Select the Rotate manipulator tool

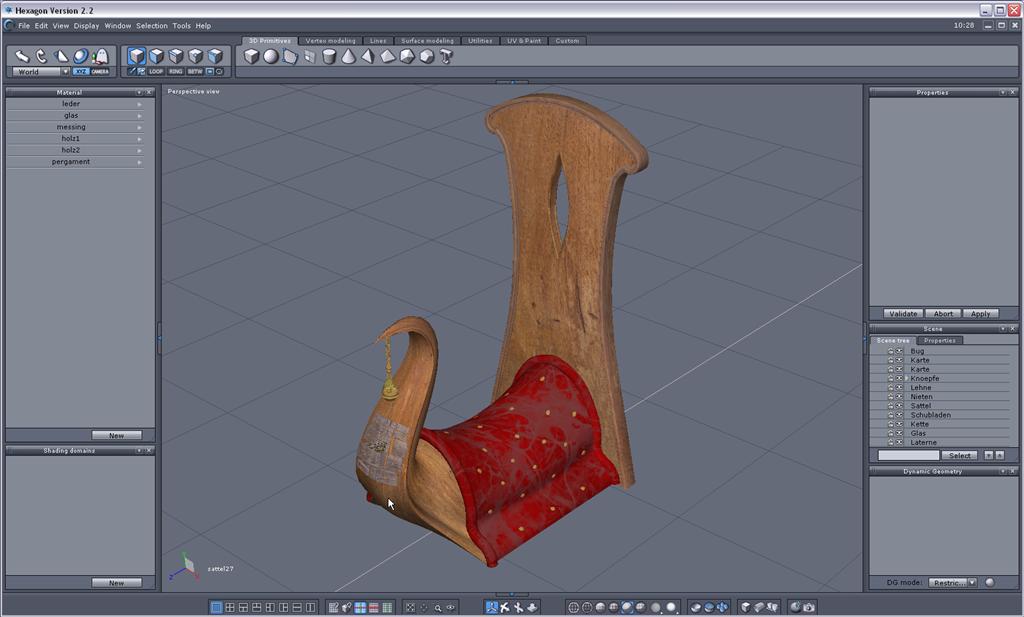click(41, 56)
